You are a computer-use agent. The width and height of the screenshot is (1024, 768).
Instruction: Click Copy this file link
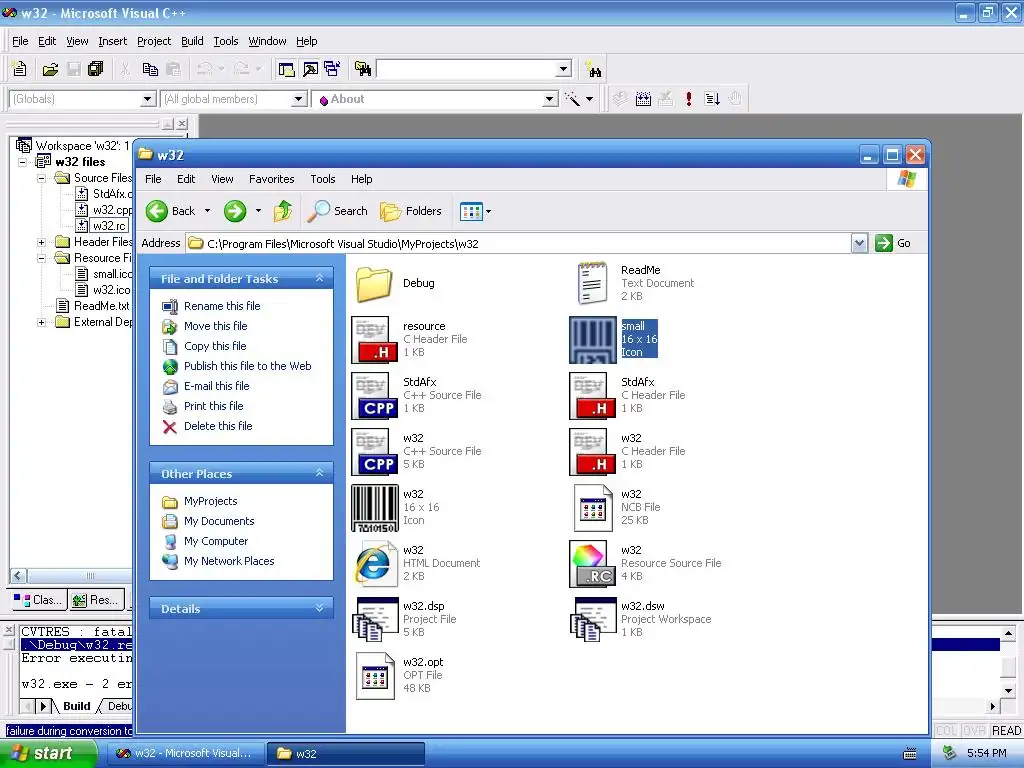[215, 346]
